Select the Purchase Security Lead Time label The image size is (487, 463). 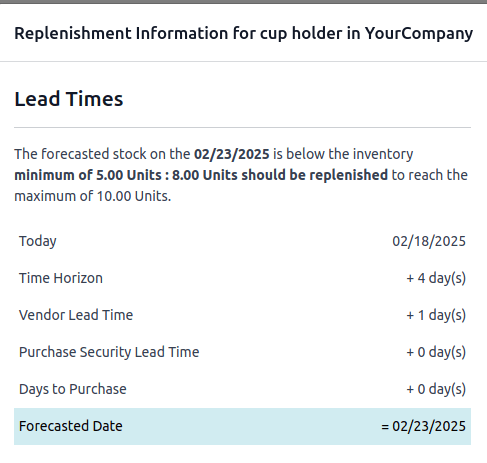click(x=109, y=352)
